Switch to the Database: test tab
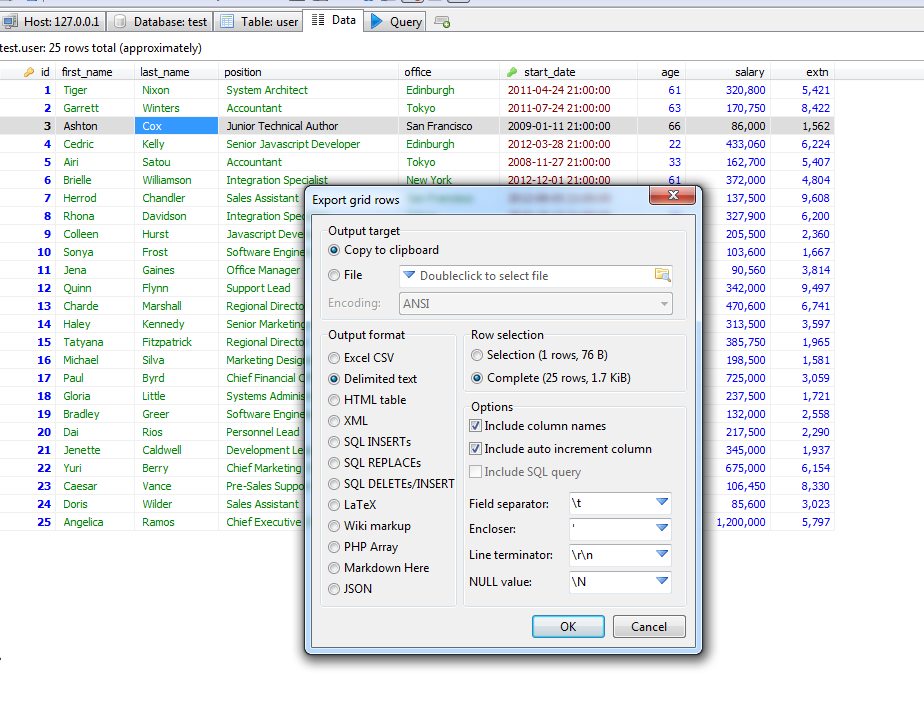This screenshot has width=924, height=703. pyautogui.click(x=161, y=22)
